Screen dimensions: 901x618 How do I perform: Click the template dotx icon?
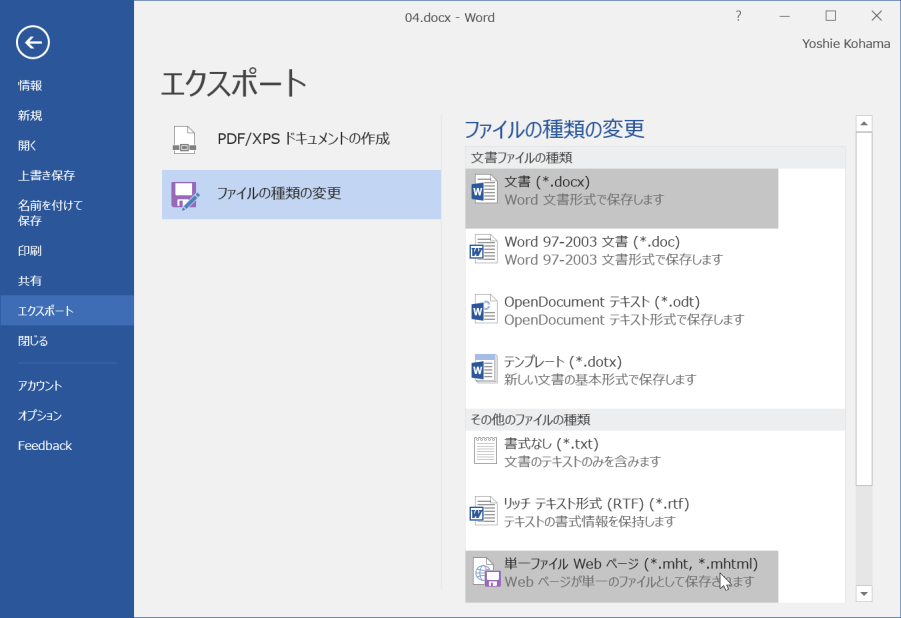pos(484,369)
